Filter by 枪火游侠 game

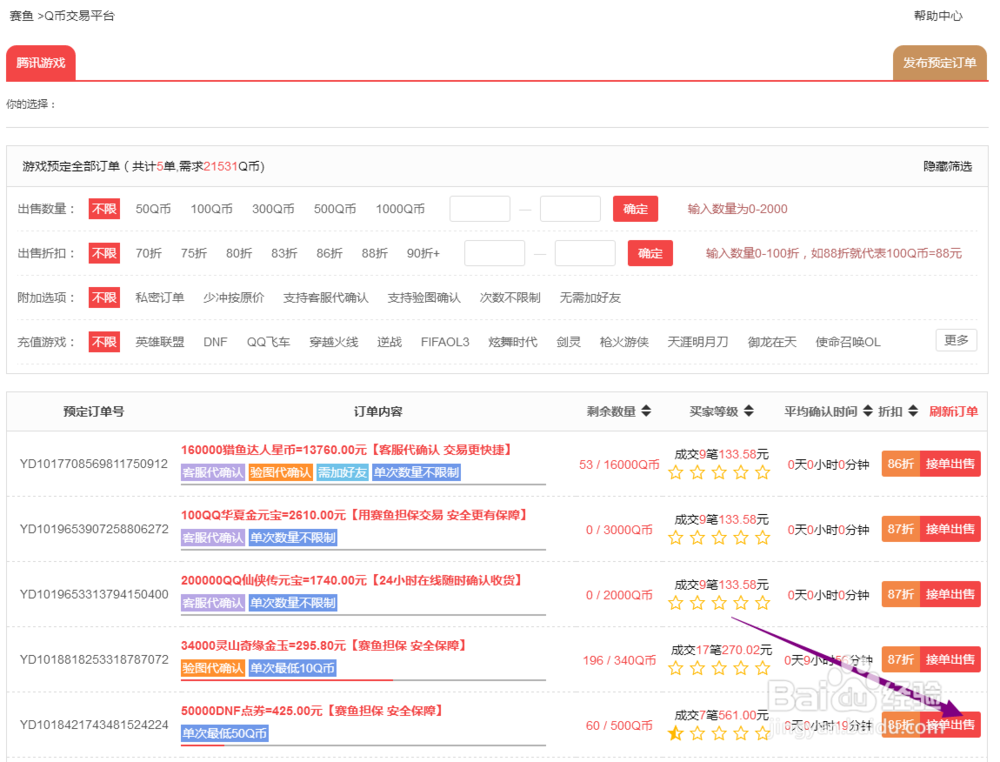click(624, 342)
